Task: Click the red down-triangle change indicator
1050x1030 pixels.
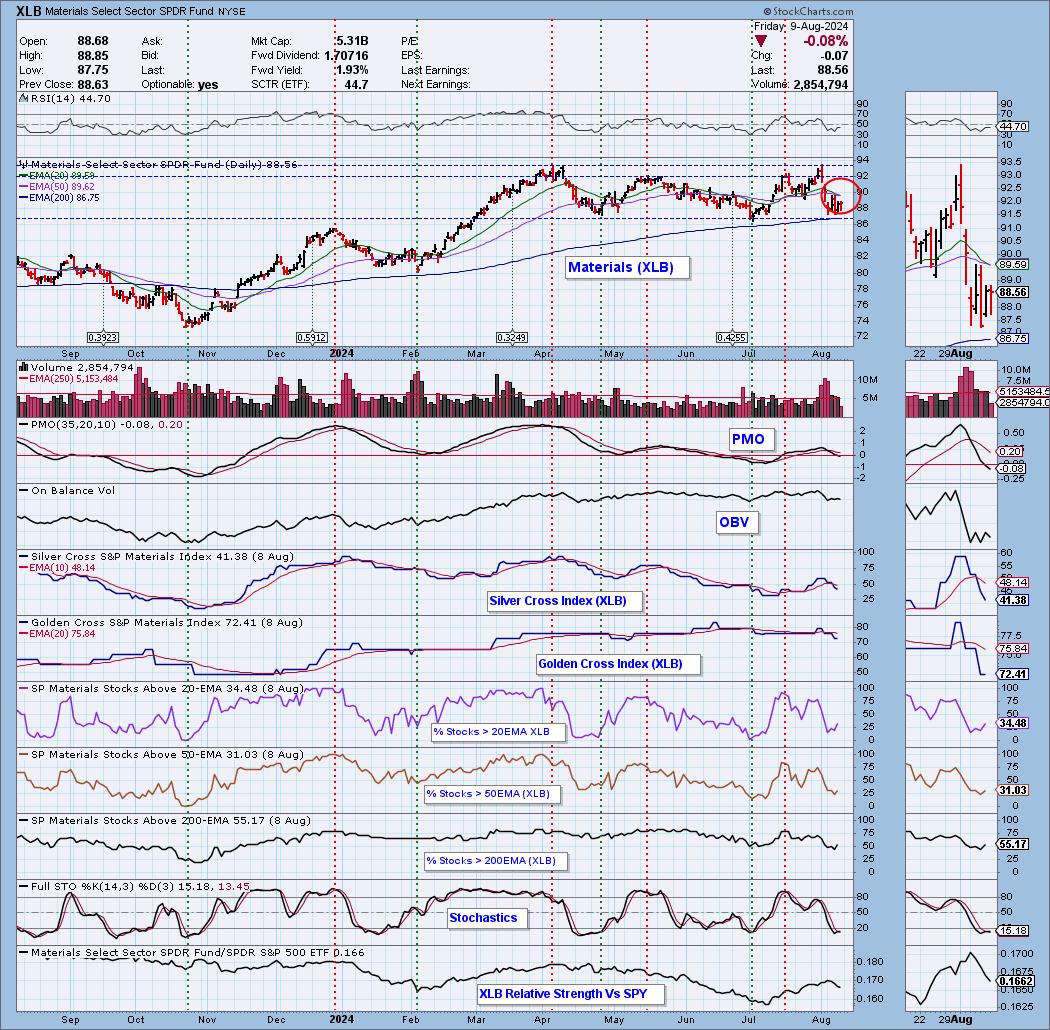Action: [x=761, y=42]
